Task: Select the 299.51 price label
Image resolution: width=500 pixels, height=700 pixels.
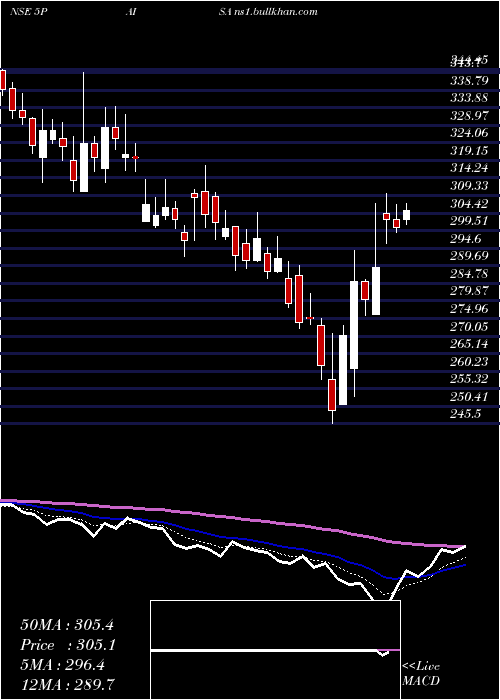Action: coord(469,221)
